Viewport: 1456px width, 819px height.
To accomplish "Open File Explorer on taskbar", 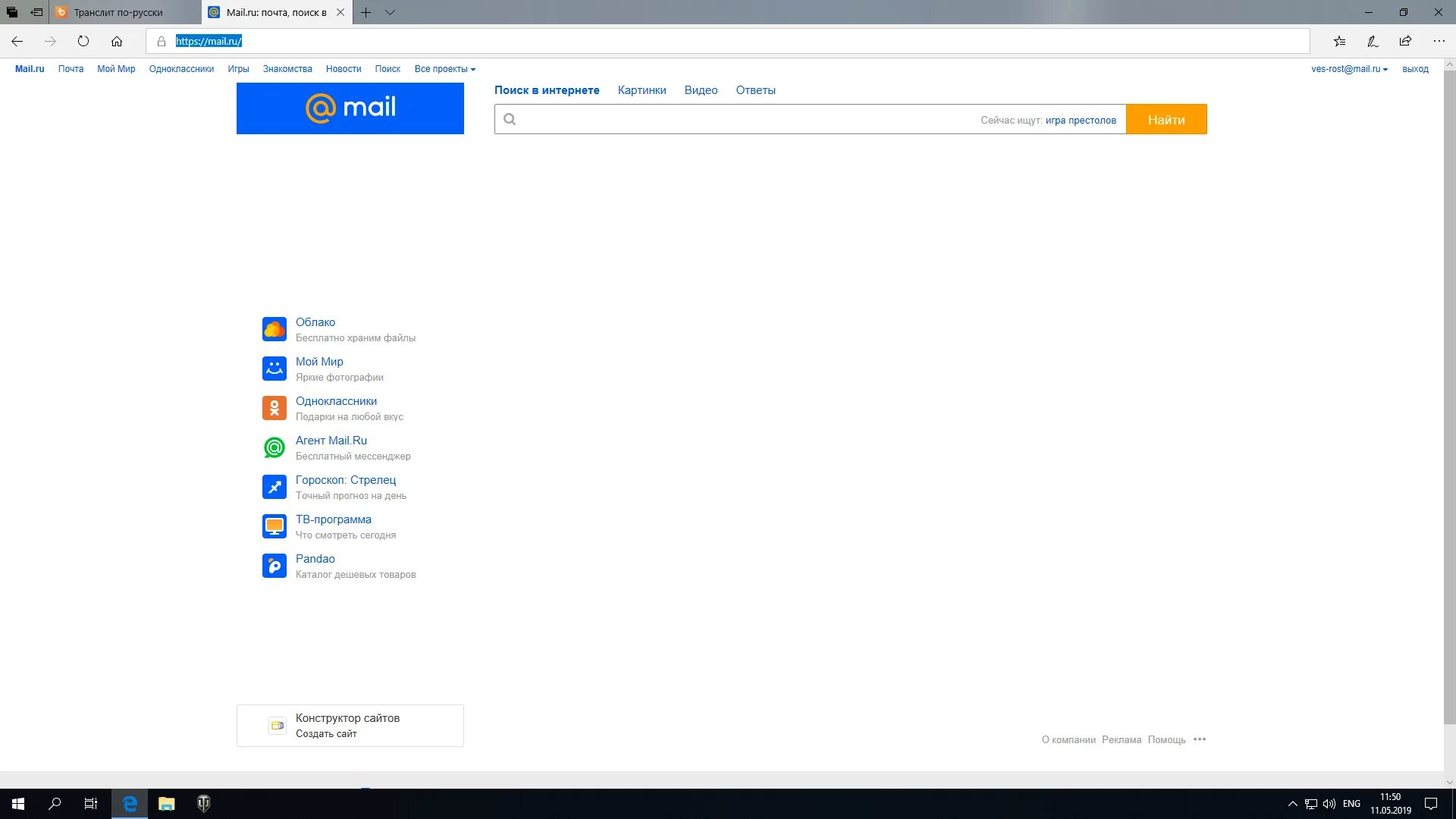I will pos(166,804).
